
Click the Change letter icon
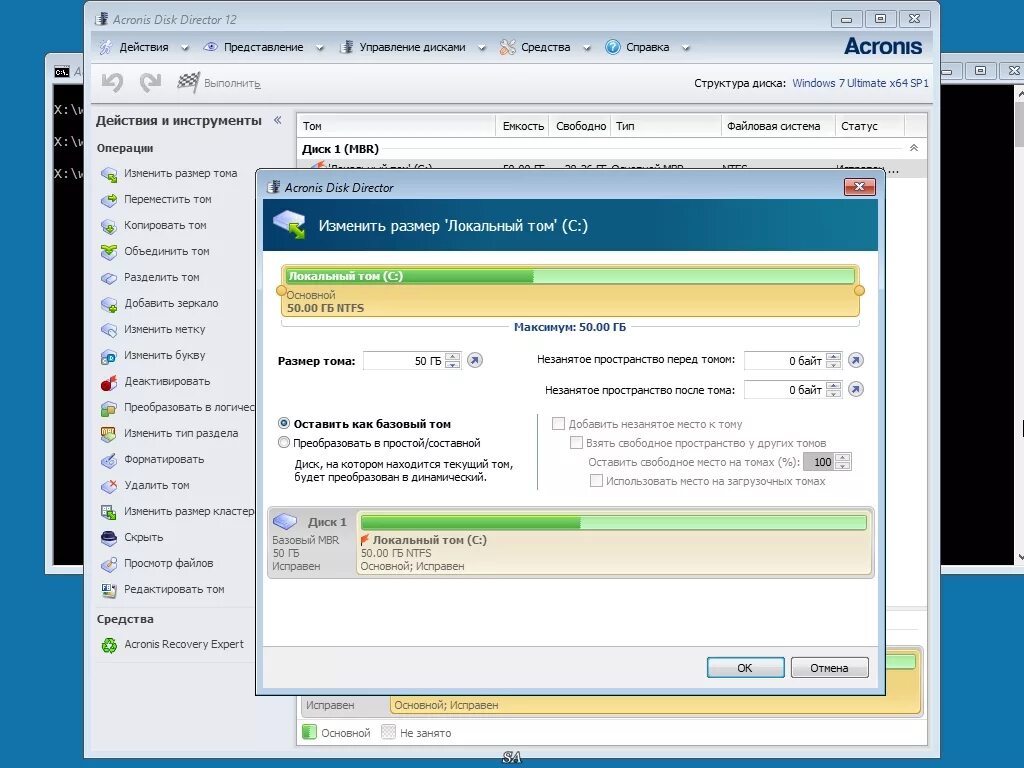[108, 356]
